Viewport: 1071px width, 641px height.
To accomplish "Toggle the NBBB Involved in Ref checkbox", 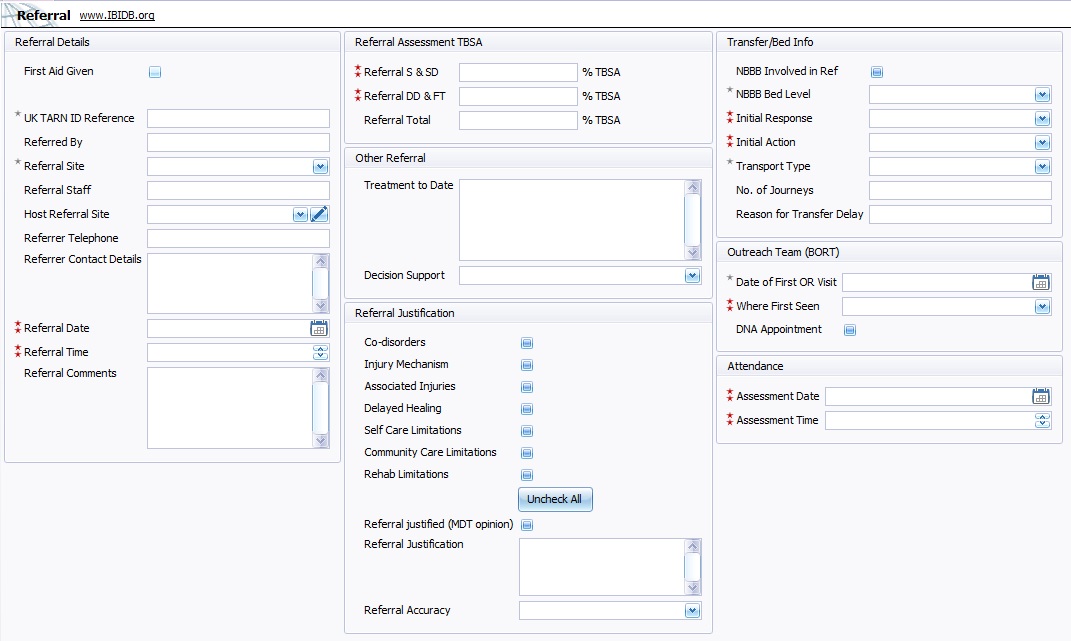I will coord(877,72).
